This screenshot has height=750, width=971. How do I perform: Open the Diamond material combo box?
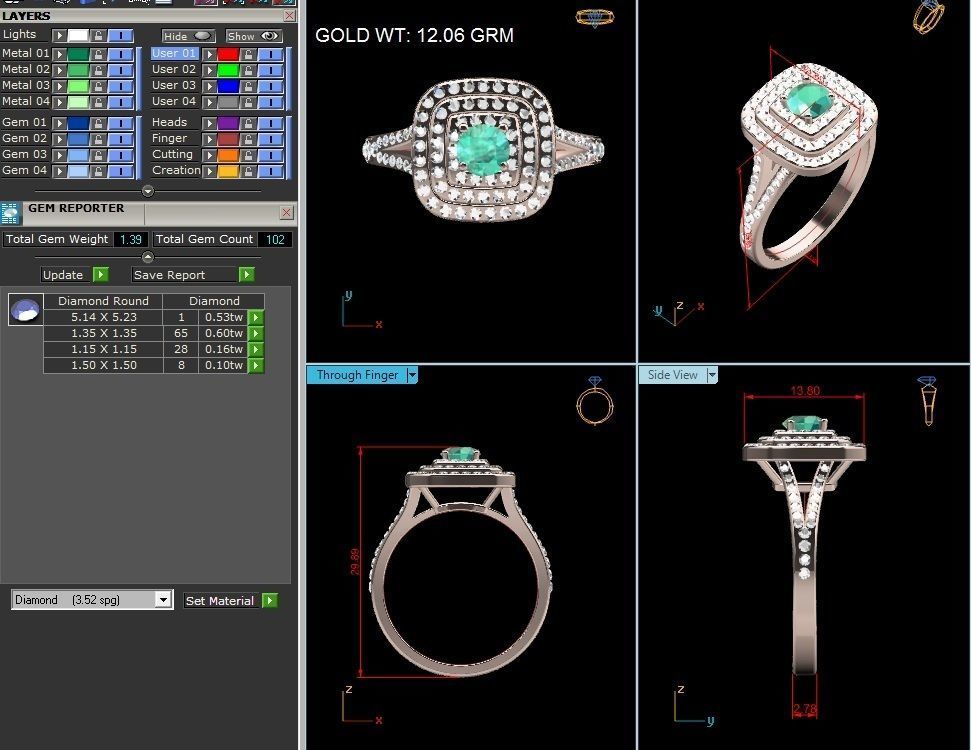click(x=92, y=600)
